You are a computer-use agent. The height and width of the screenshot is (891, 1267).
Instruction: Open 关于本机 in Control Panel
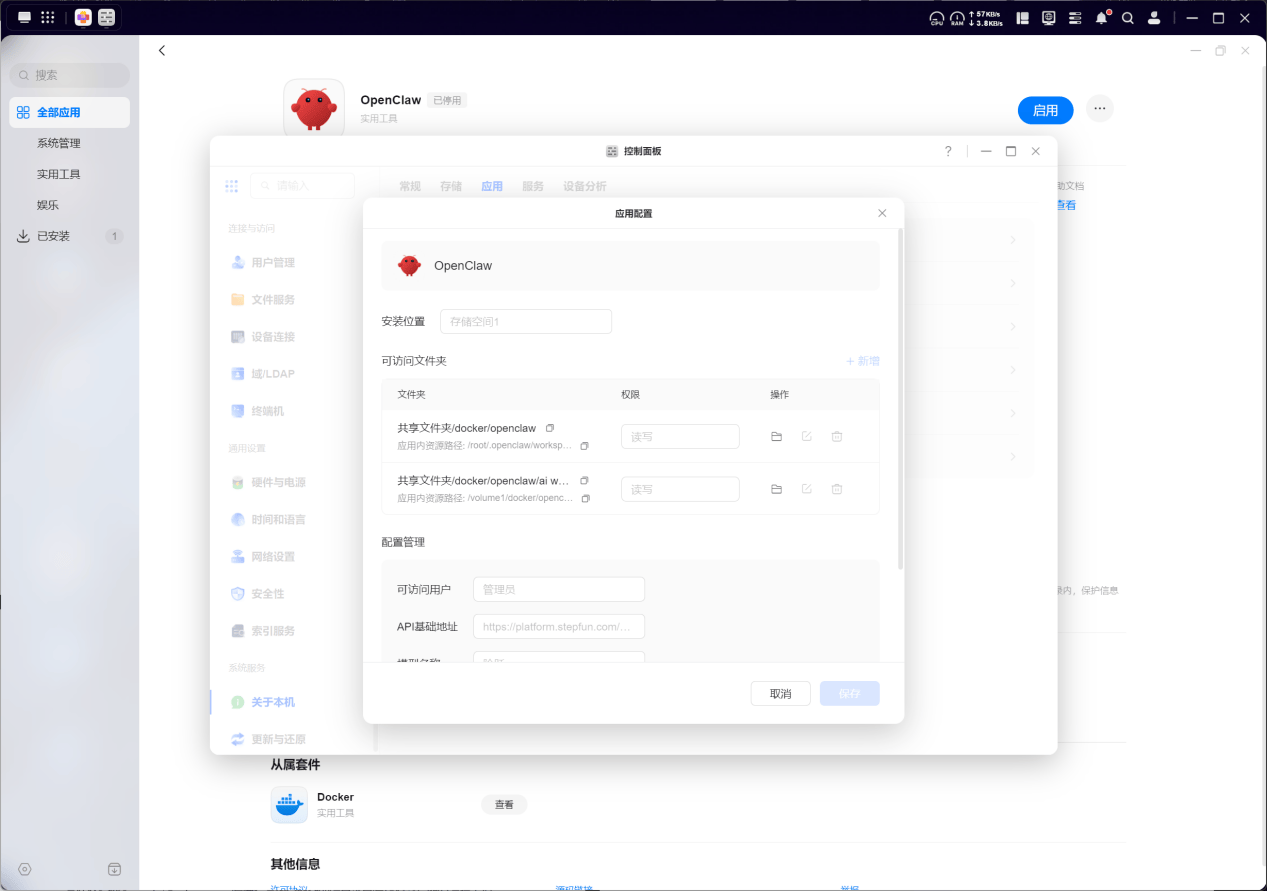[x=263, y=702]
